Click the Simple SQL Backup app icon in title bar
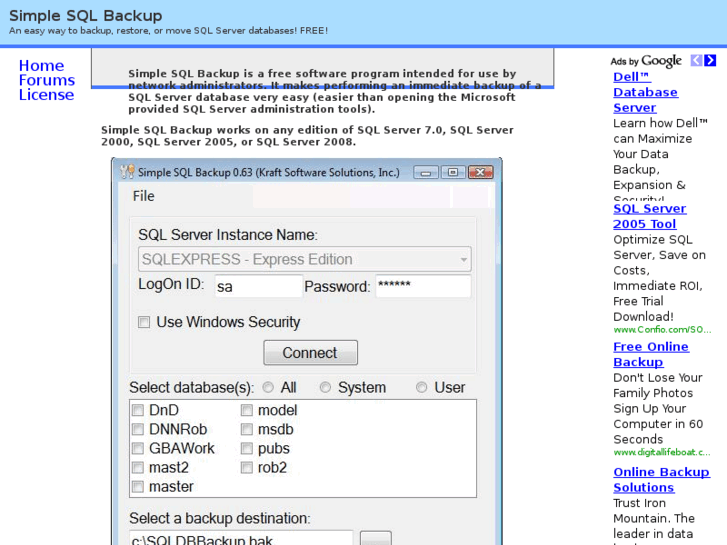 [127, 172]
